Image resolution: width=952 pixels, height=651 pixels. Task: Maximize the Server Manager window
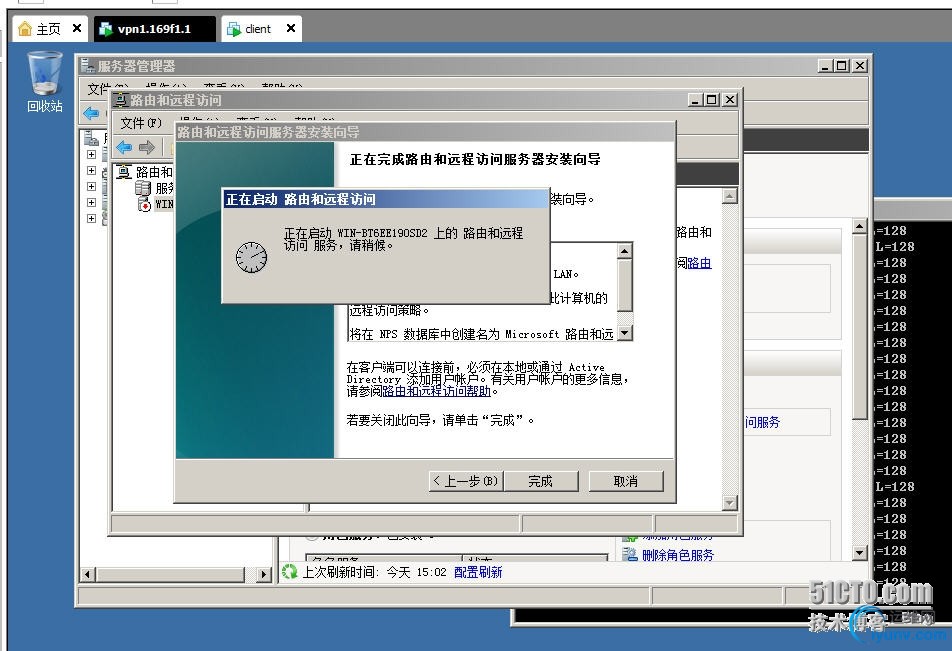[842, 66]
